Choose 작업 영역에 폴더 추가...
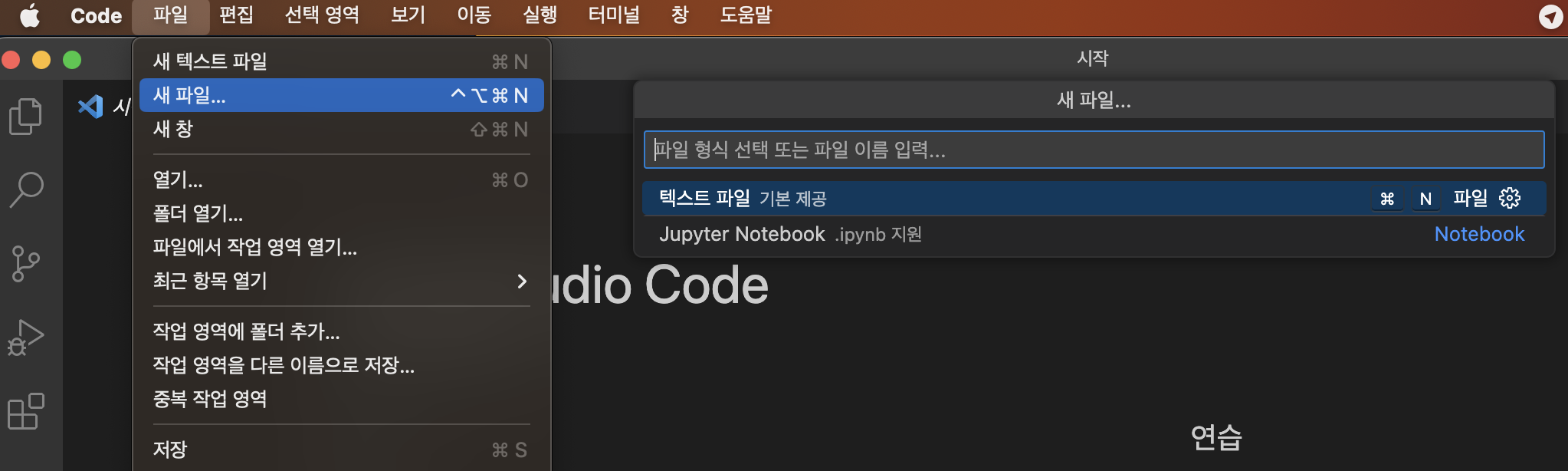The width and height of the screenshot is (1568, 471). pos(342,331)
